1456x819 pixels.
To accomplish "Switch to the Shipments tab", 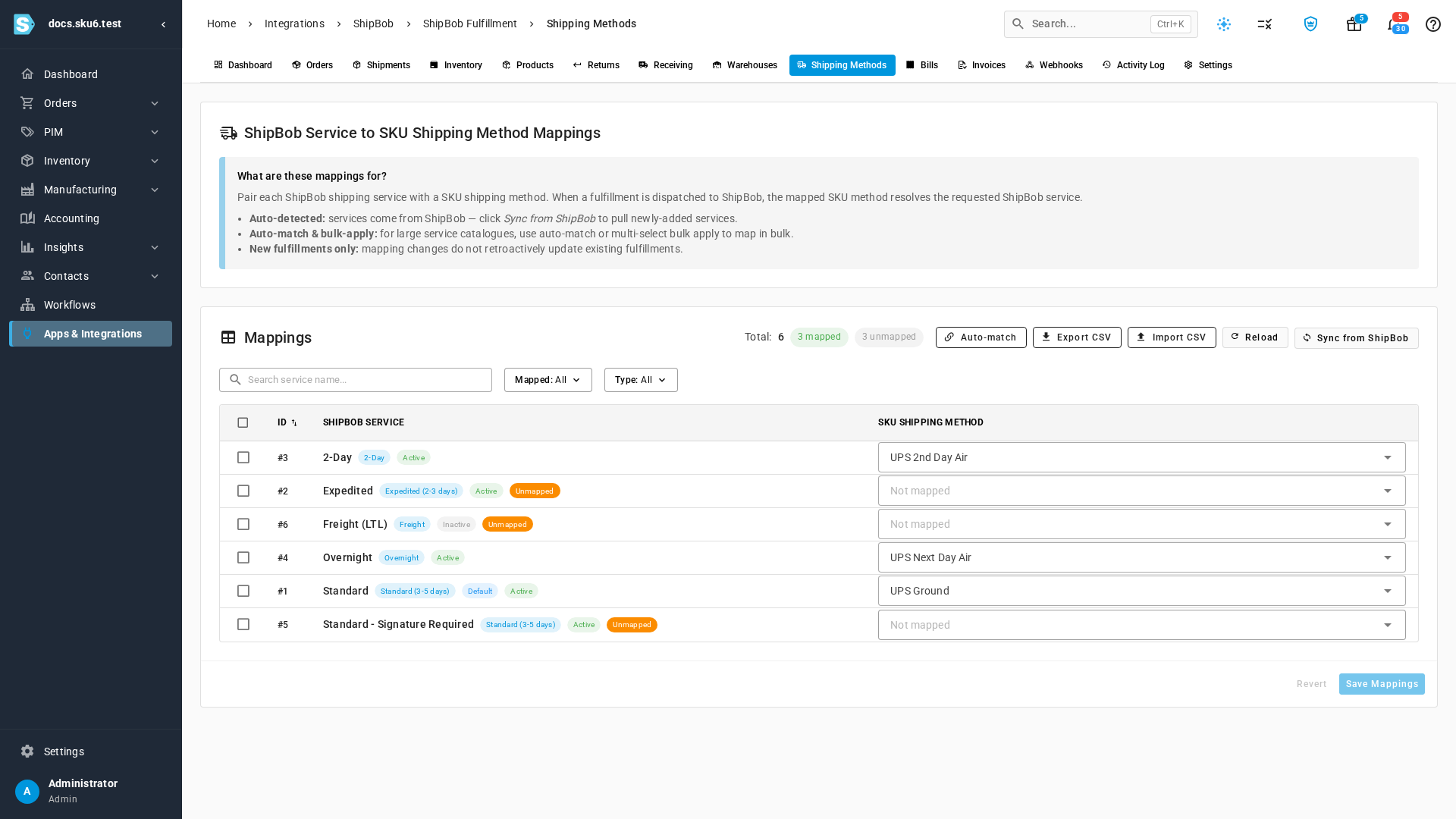I will tap(381, 65).
